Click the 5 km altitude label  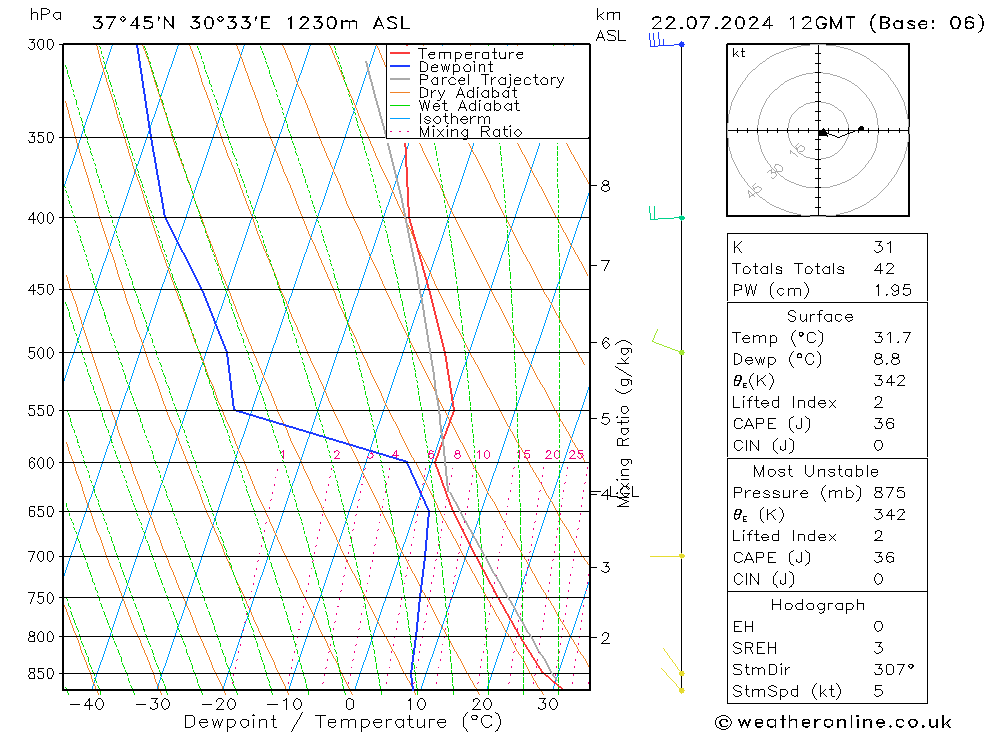click(605, 419)
